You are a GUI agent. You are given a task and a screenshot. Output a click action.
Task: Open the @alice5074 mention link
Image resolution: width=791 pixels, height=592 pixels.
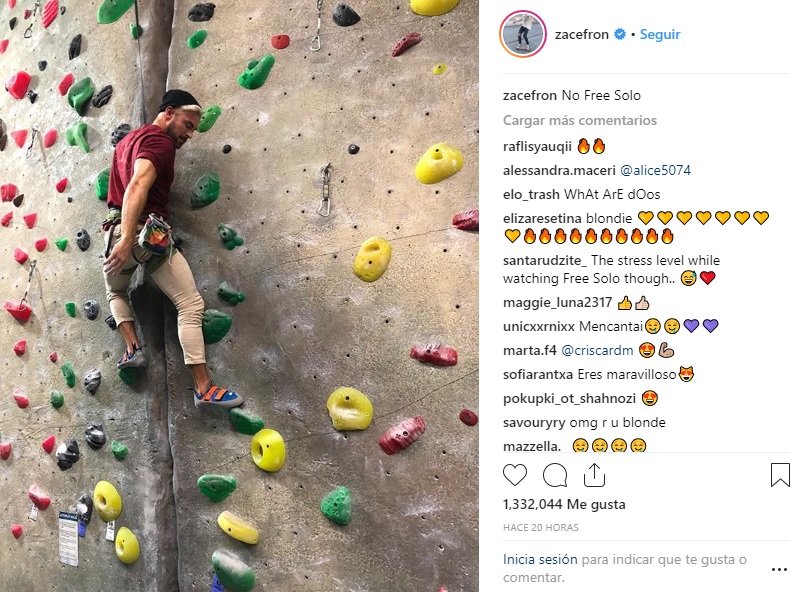pos(655,170)
